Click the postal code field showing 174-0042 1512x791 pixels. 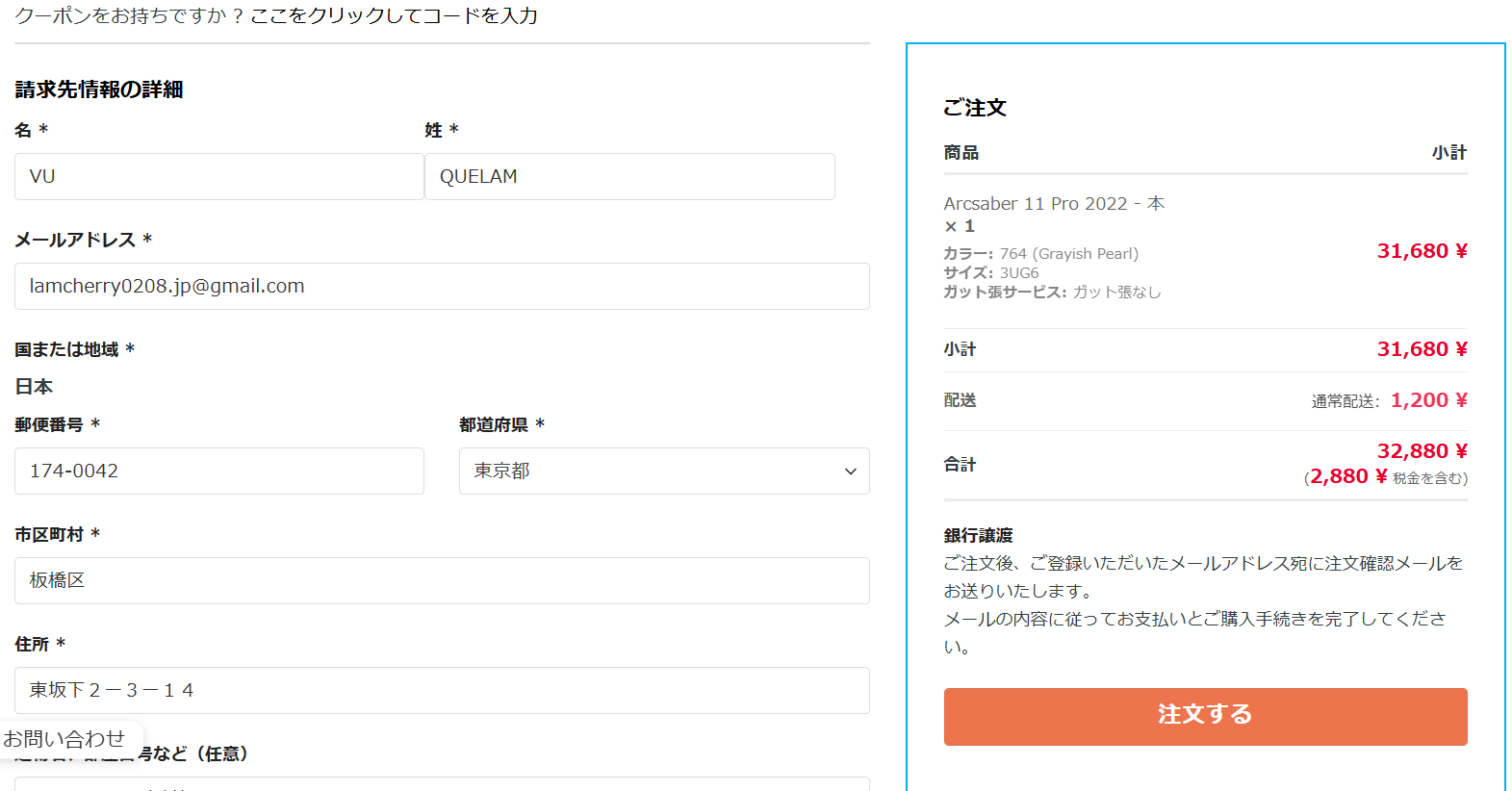(x=218, y=472)
